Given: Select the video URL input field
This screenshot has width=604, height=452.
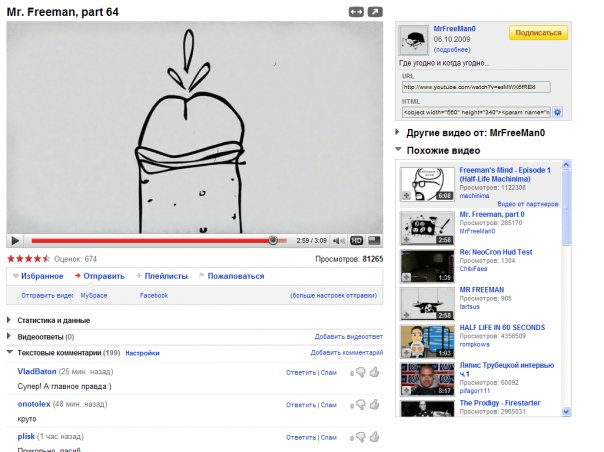Looking at the screenshot, I should (x=476, y=87).
